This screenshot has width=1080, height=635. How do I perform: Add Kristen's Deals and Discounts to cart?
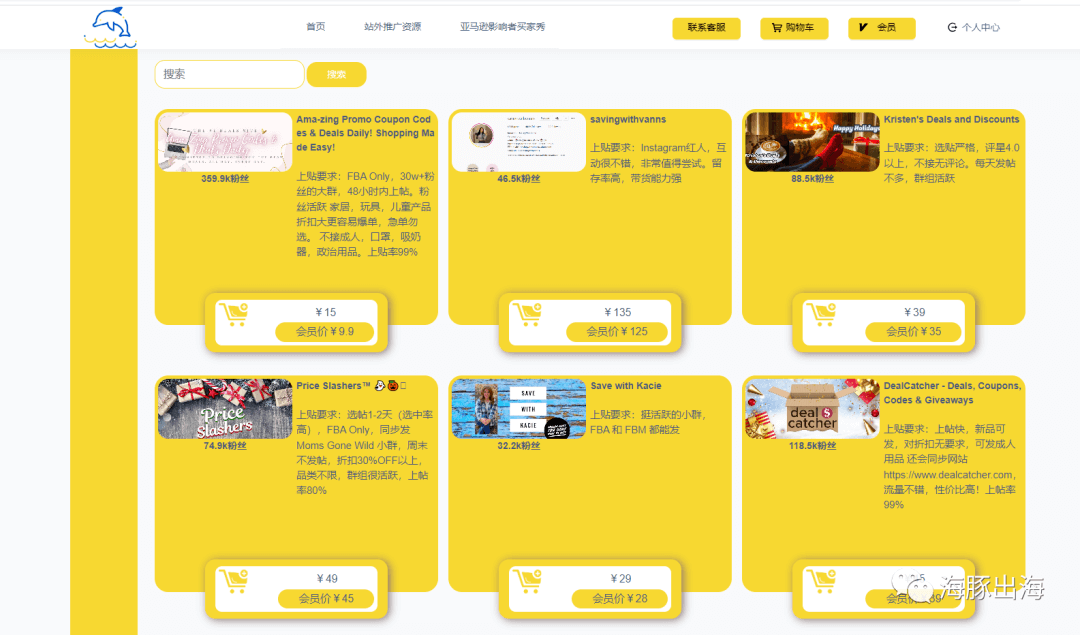click(x=821, y=314)
